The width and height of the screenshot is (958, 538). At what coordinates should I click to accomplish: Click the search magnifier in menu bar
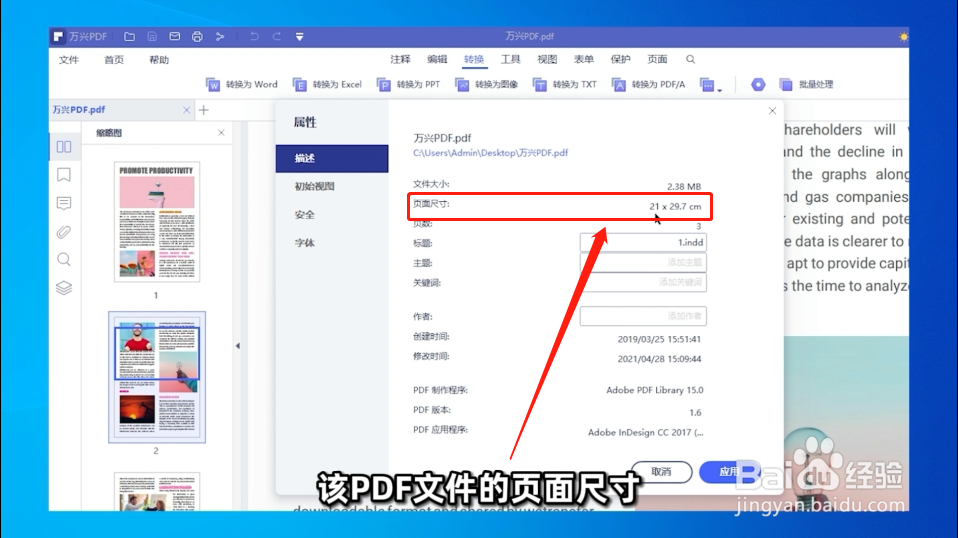(690, 59)
